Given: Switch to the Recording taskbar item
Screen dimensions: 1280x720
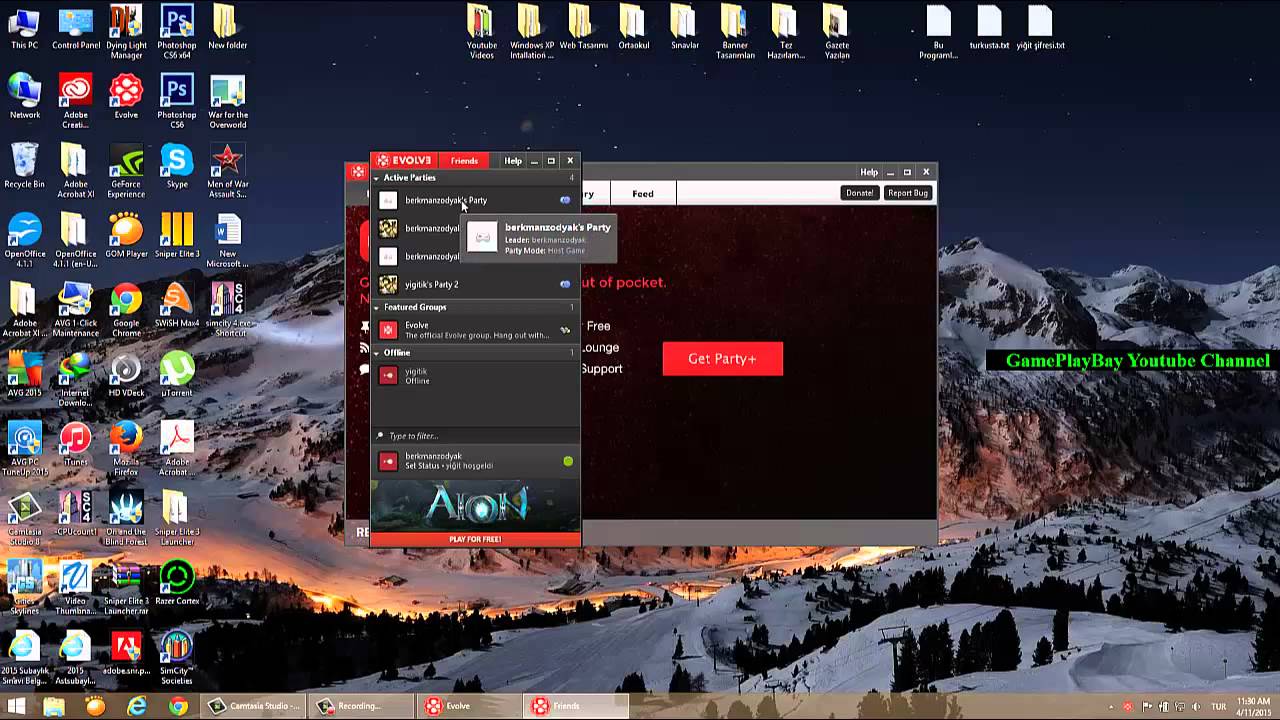Looking at the screenshot, I should pyautogui.click(x=360, y=706).
